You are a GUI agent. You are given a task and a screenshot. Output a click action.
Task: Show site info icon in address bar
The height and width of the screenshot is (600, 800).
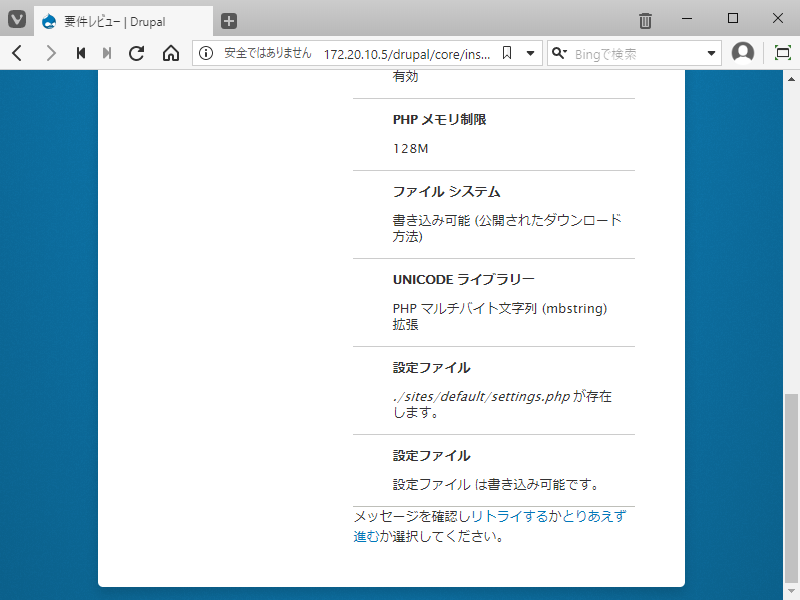click(x=206, y=53)
